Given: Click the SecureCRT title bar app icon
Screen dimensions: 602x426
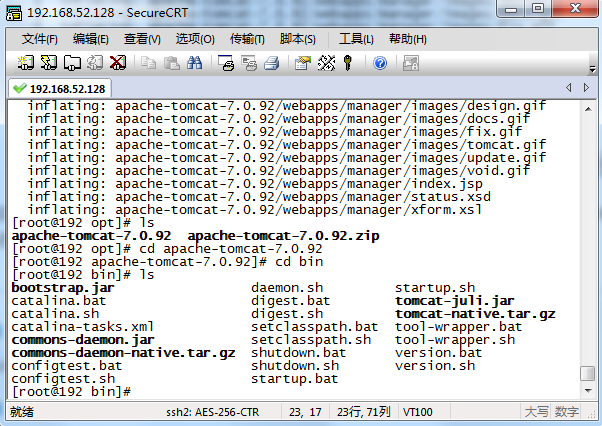Looking at the screenshot, I should (14, 13).
